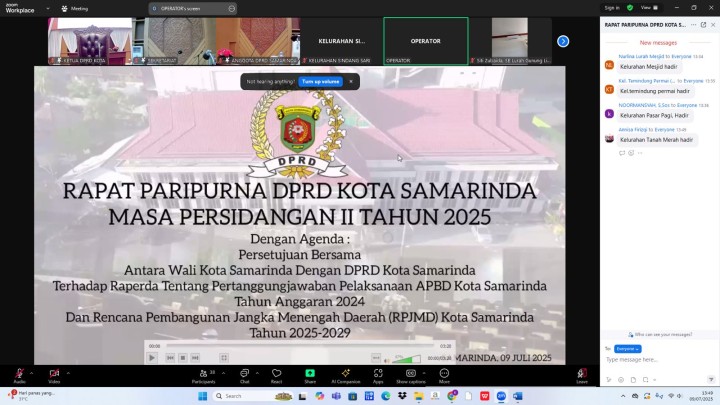Open the View menu
The height and width of the screenshot is (405, 720).
649,8
